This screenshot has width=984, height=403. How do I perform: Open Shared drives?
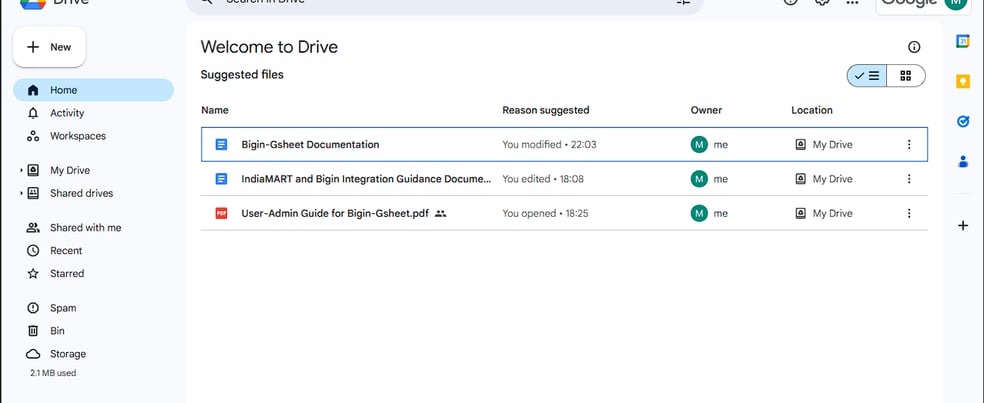[82, 193]
